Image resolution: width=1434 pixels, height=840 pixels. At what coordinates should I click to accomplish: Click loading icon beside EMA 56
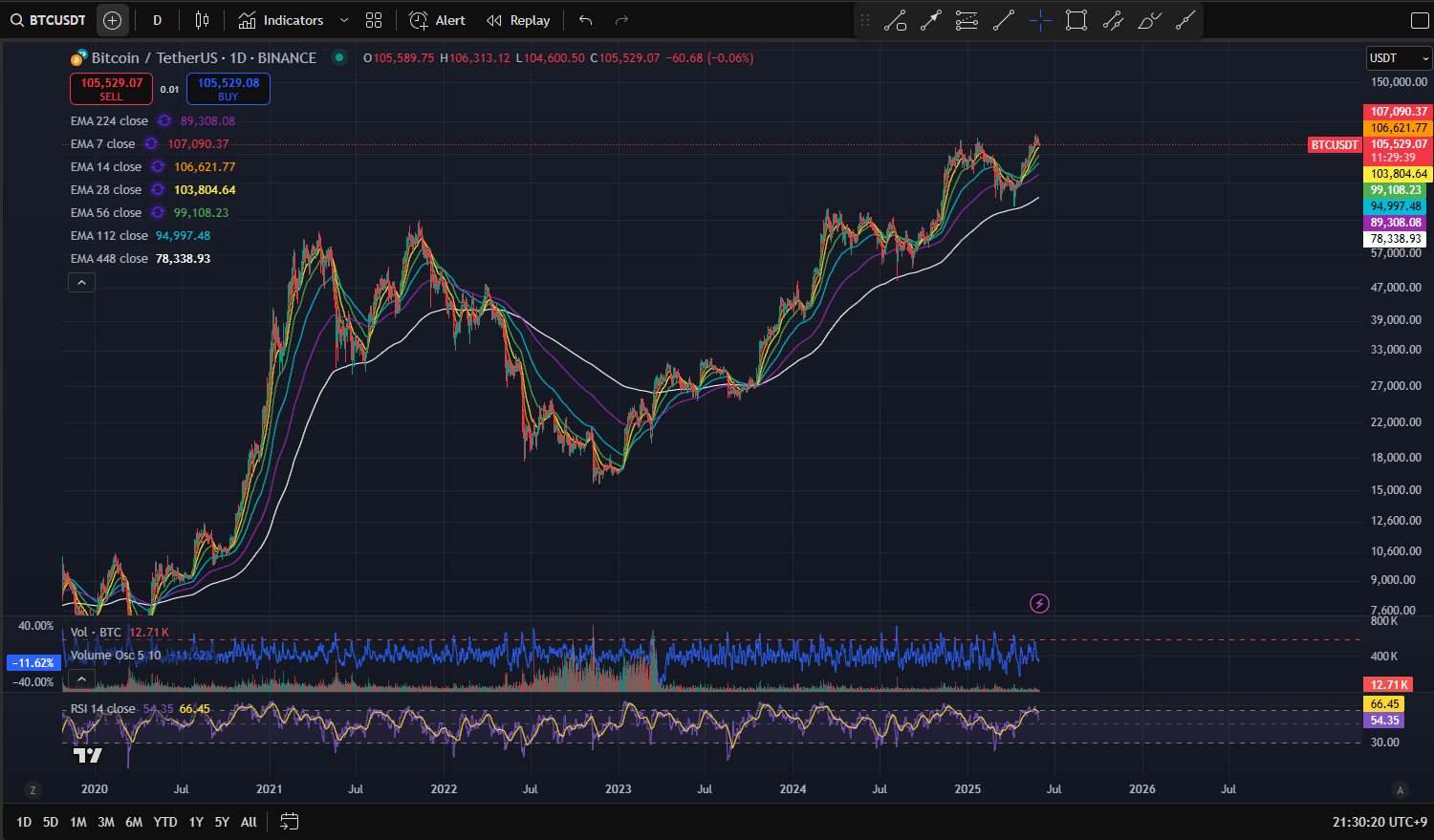point(158,213)
